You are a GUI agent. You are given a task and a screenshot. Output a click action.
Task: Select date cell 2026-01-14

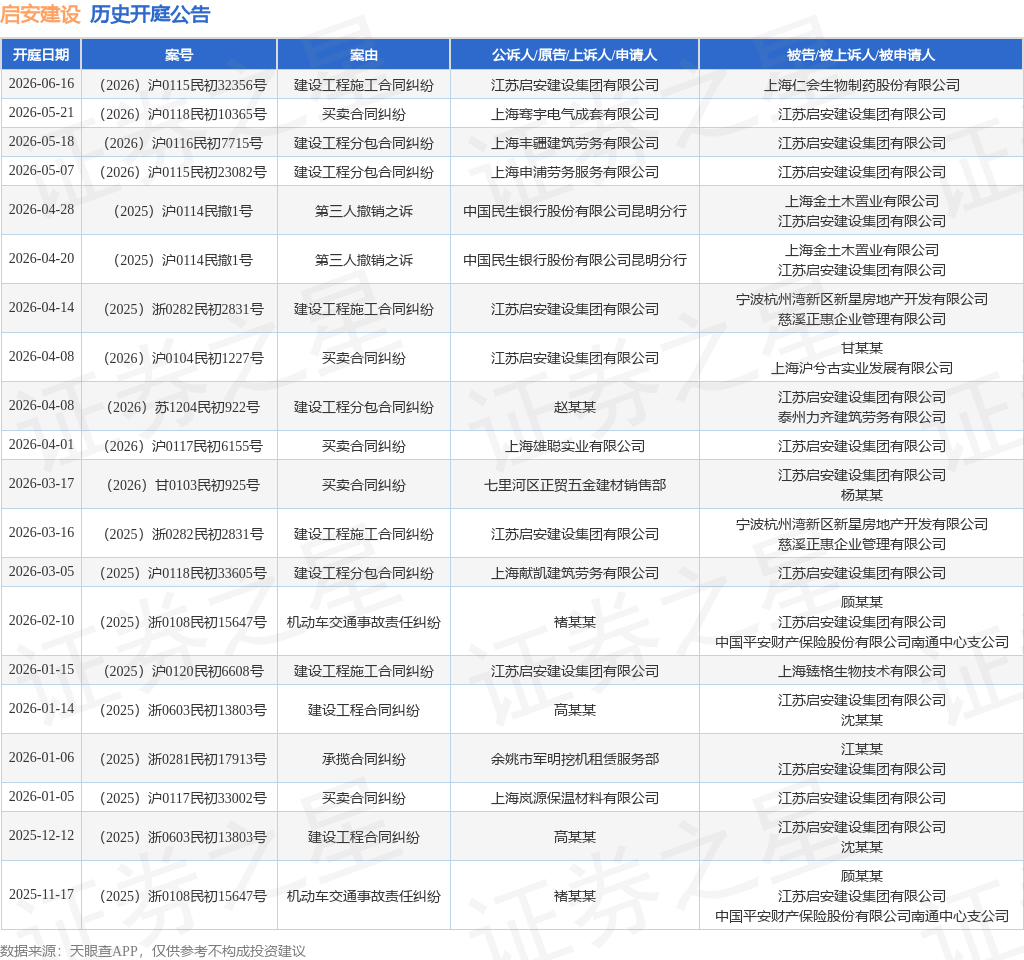(x=41, y=709)
